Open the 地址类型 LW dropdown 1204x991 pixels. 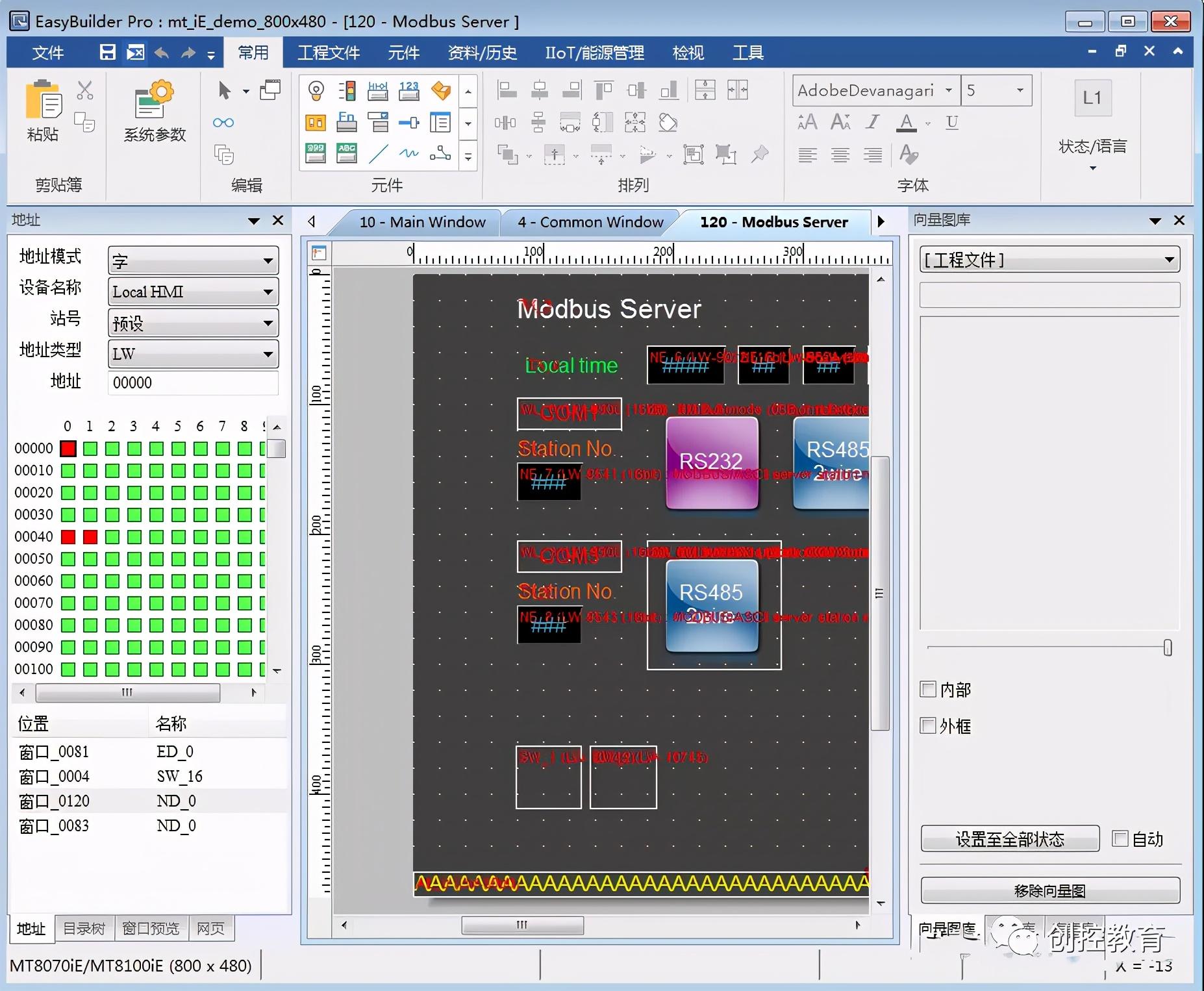pos(193,354)
